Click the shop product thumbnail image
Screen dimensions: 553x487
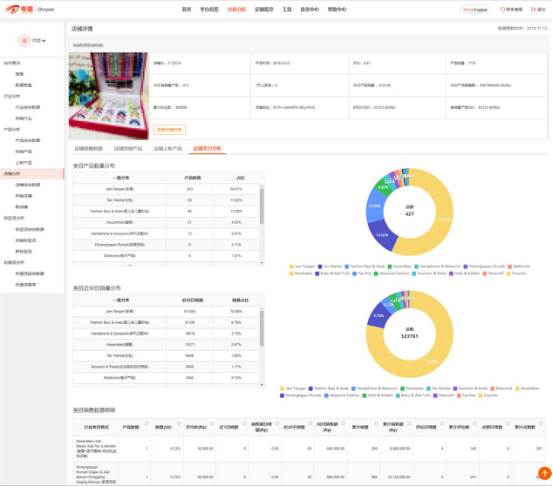(108, 96)
